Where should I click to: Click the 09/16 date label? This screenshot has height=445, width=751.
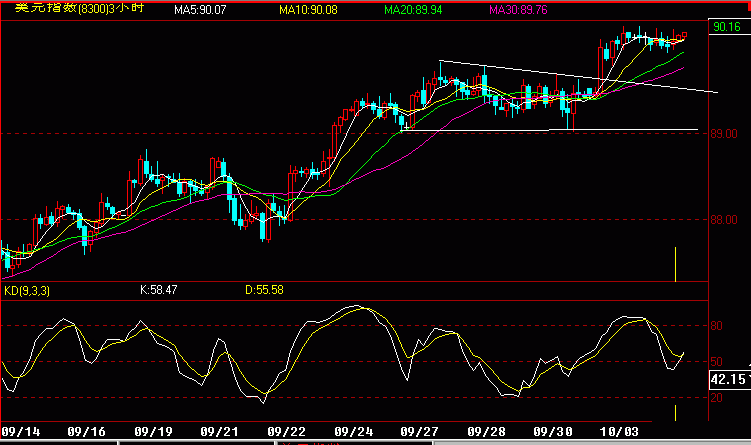coord(87,432)
